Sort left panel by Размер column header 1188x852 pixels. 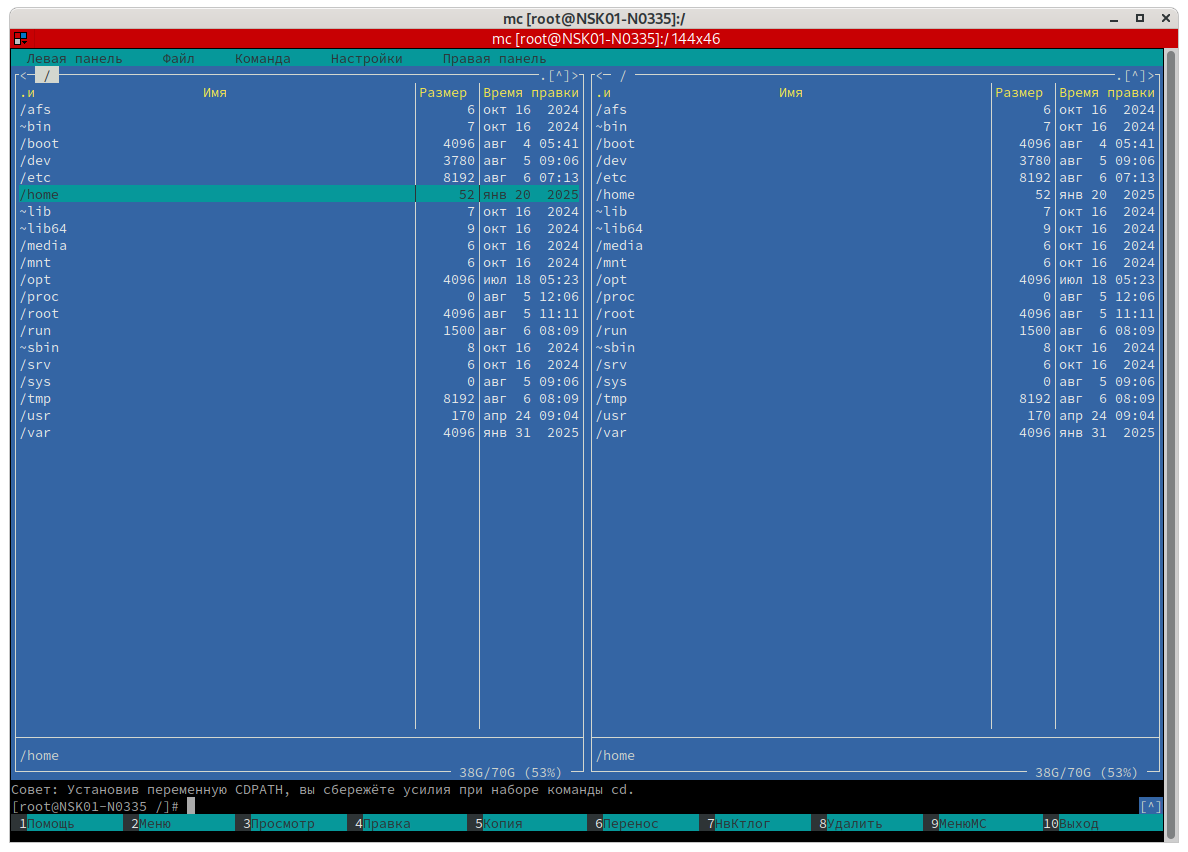click(x=443, y=93)
